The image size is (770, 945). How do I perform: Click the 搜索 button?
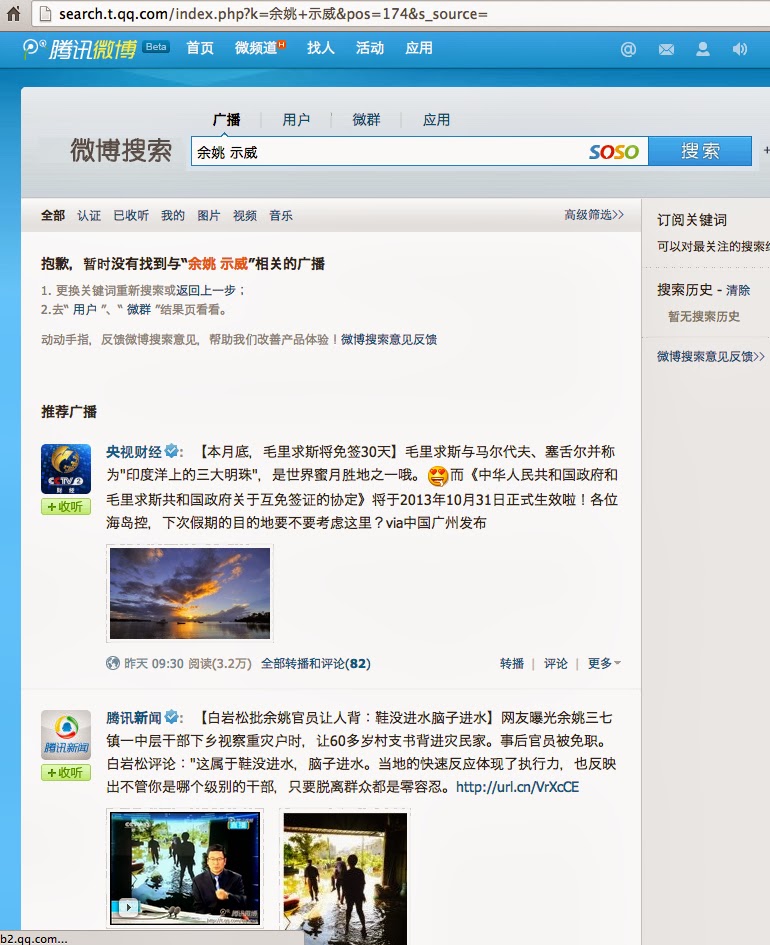click(700, 151)
